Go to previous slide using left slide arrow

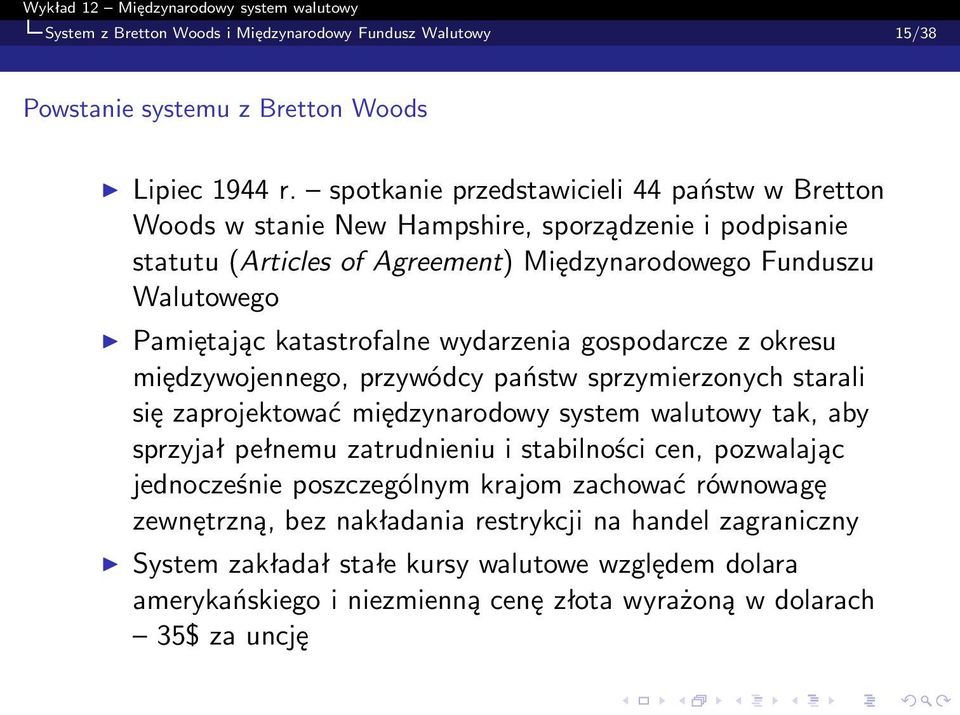pyautogui.click(x=626, y=701)
